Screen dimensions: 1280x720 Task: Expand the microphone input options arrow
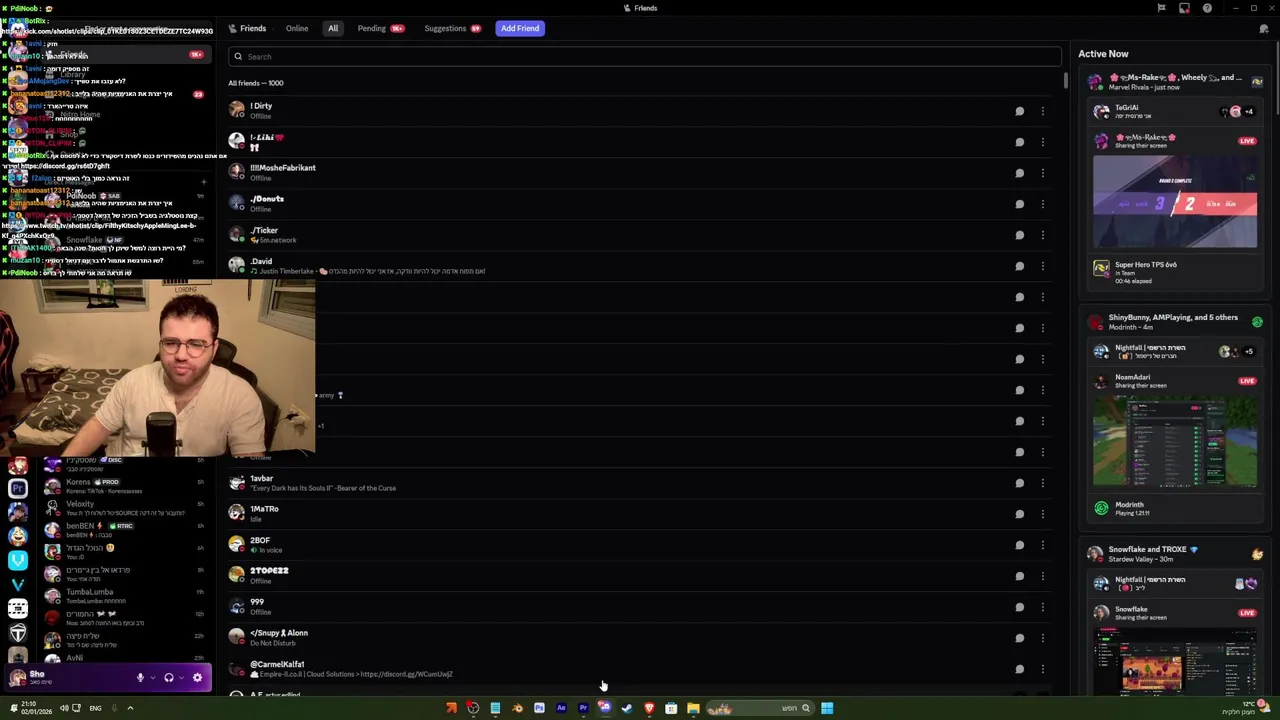coord(153,678)
